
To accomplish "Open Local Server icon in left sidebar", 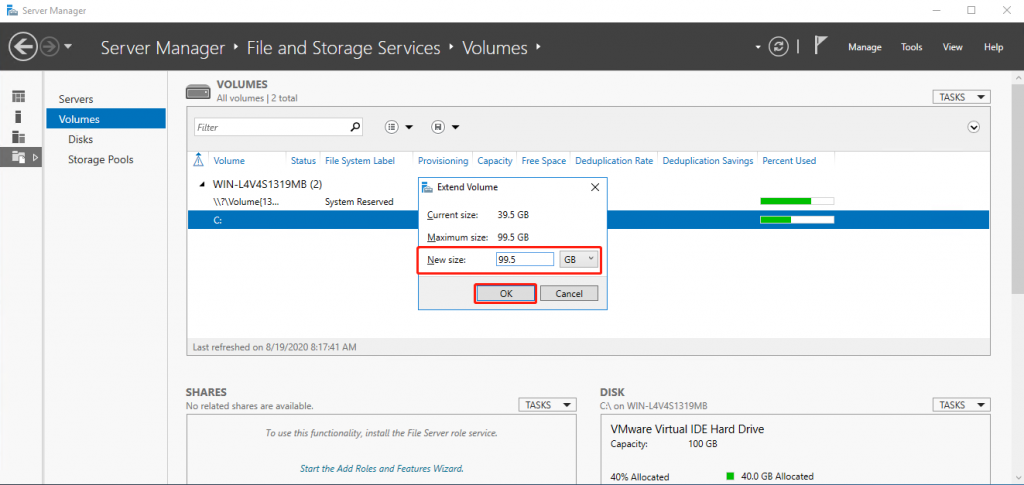I will coord(19,117).
